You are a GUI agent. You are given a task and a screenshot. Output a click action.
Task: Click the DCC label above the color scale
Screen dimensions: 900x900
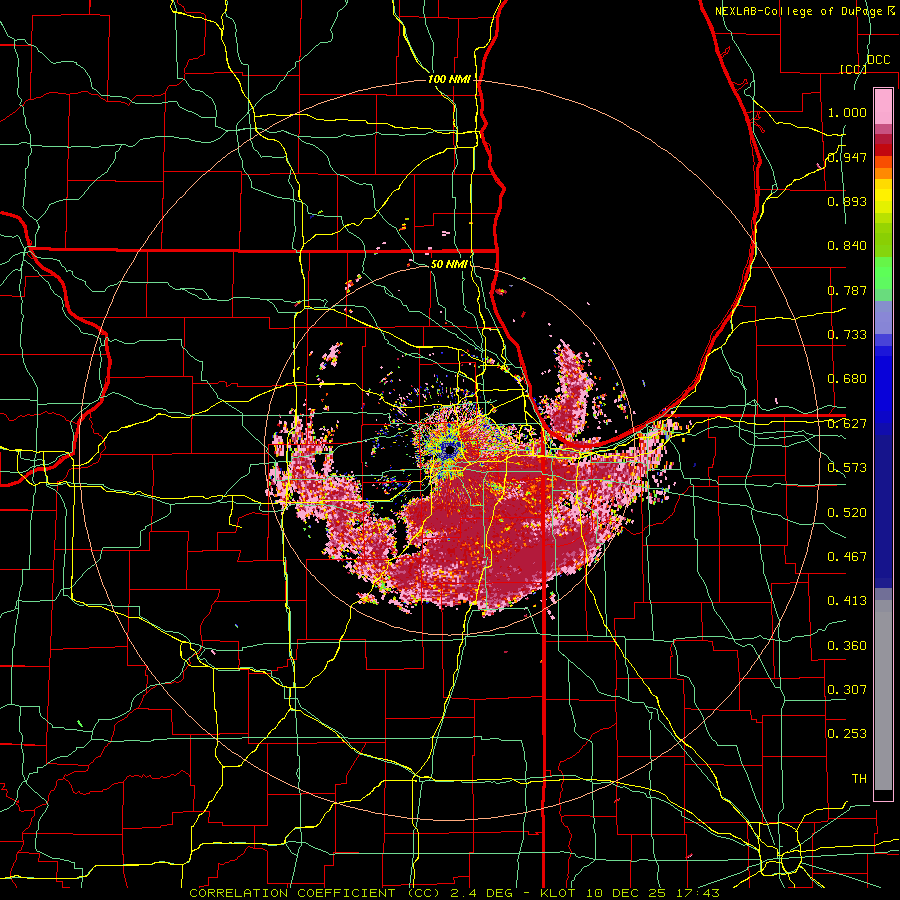(x=878, y=60)
